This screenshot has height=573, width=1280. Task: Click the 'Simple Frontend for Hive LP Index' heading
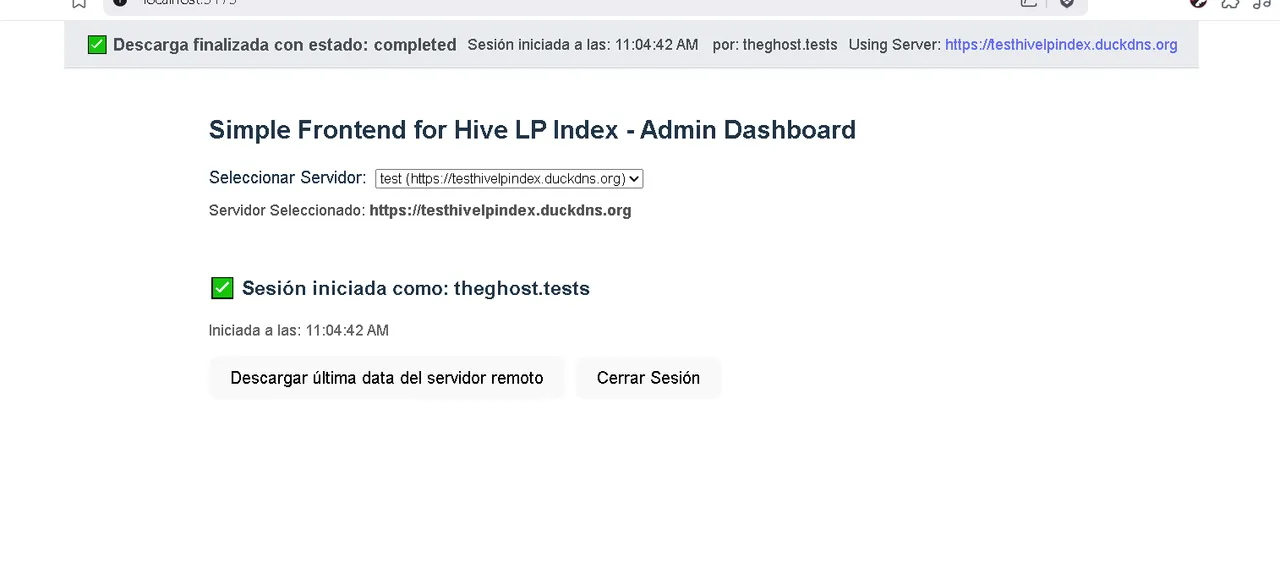click(532, 129)
